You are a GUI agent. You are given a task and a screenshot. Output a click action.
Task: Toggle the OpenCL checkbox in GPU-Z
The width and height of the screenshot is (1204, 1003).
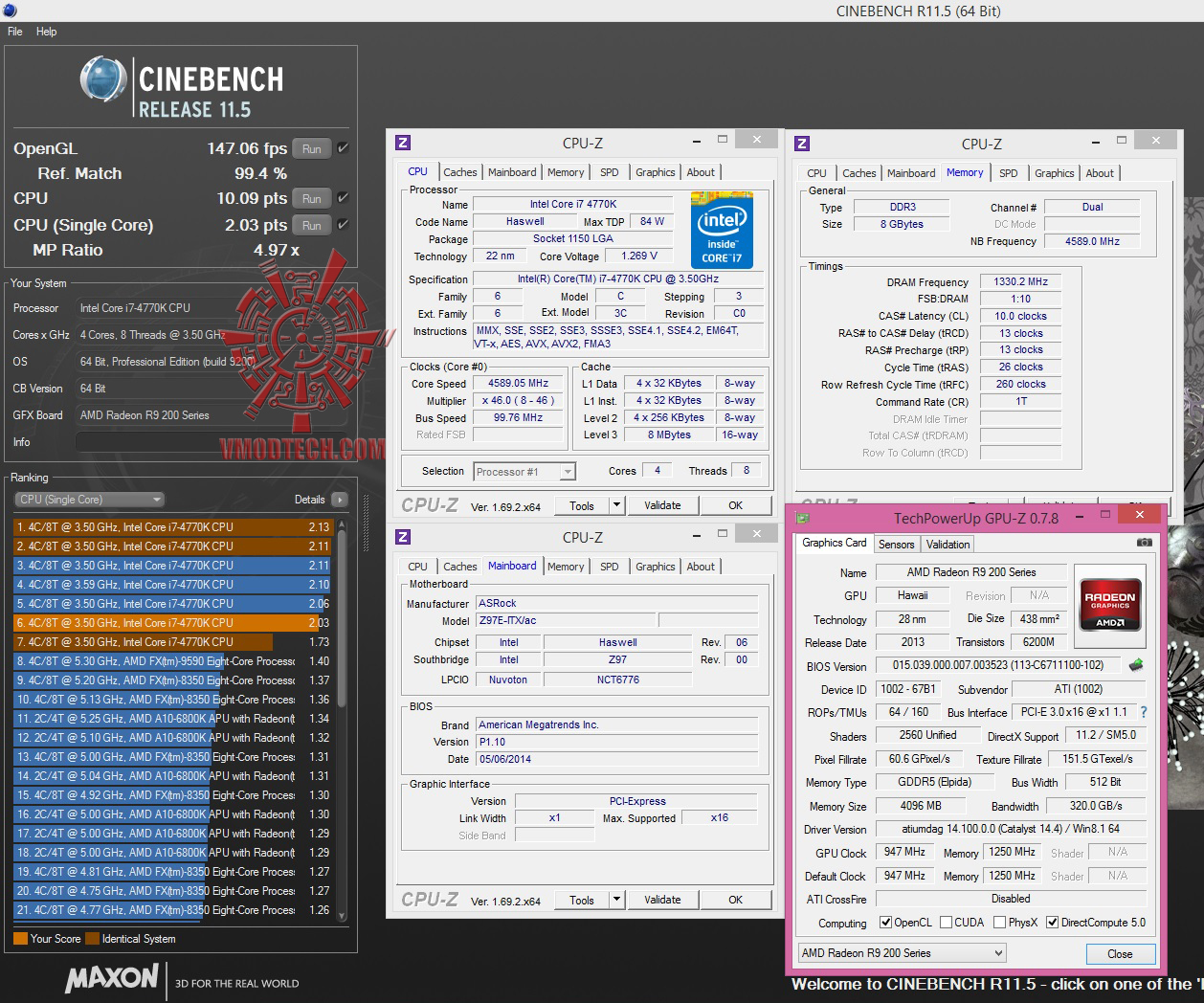(x=884, y=923)
